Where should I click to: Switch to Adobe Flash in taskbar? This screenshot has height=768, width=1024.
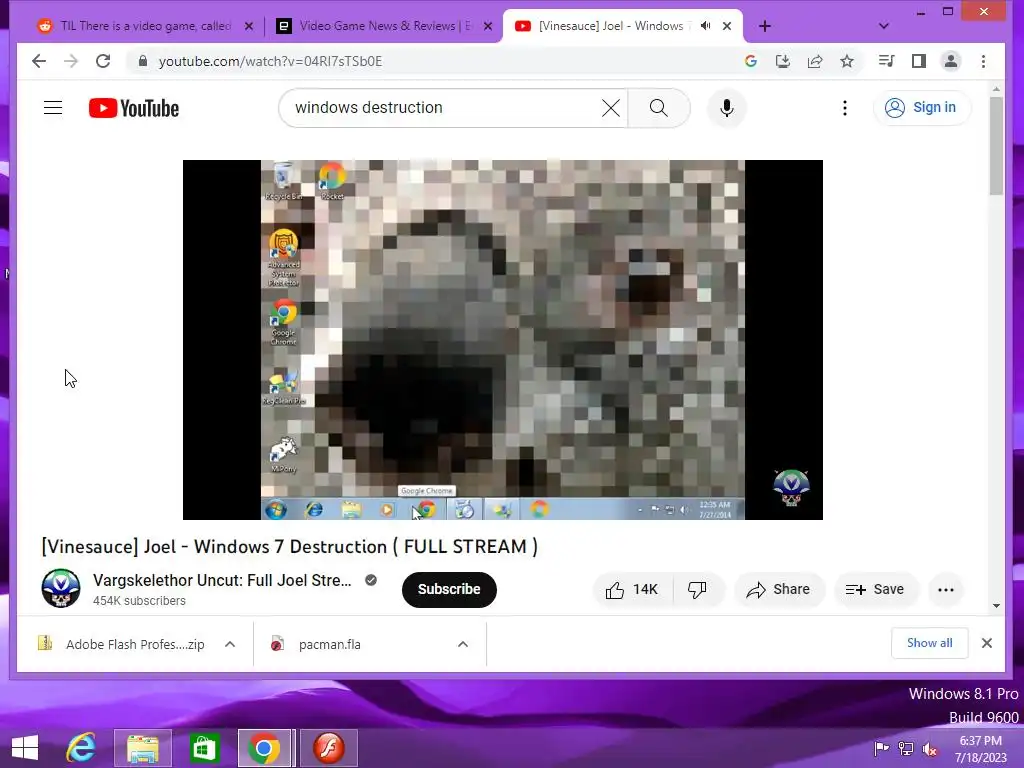[x=328, y=748]
